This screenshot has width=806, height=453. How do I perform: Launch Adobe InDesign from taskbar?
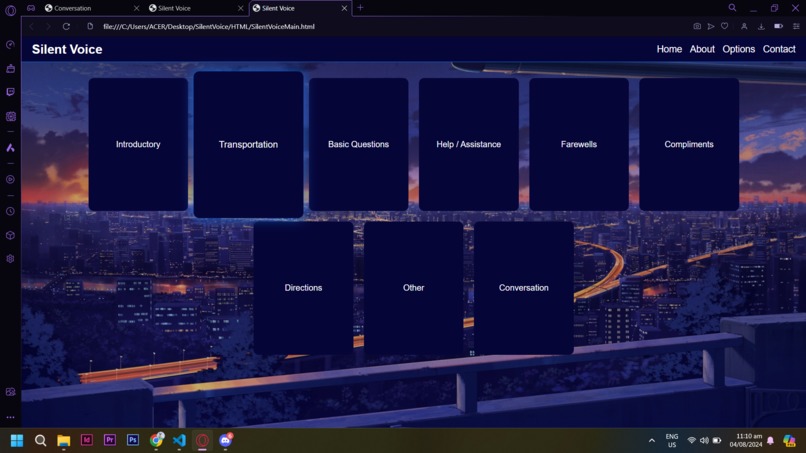click(86, 440)
